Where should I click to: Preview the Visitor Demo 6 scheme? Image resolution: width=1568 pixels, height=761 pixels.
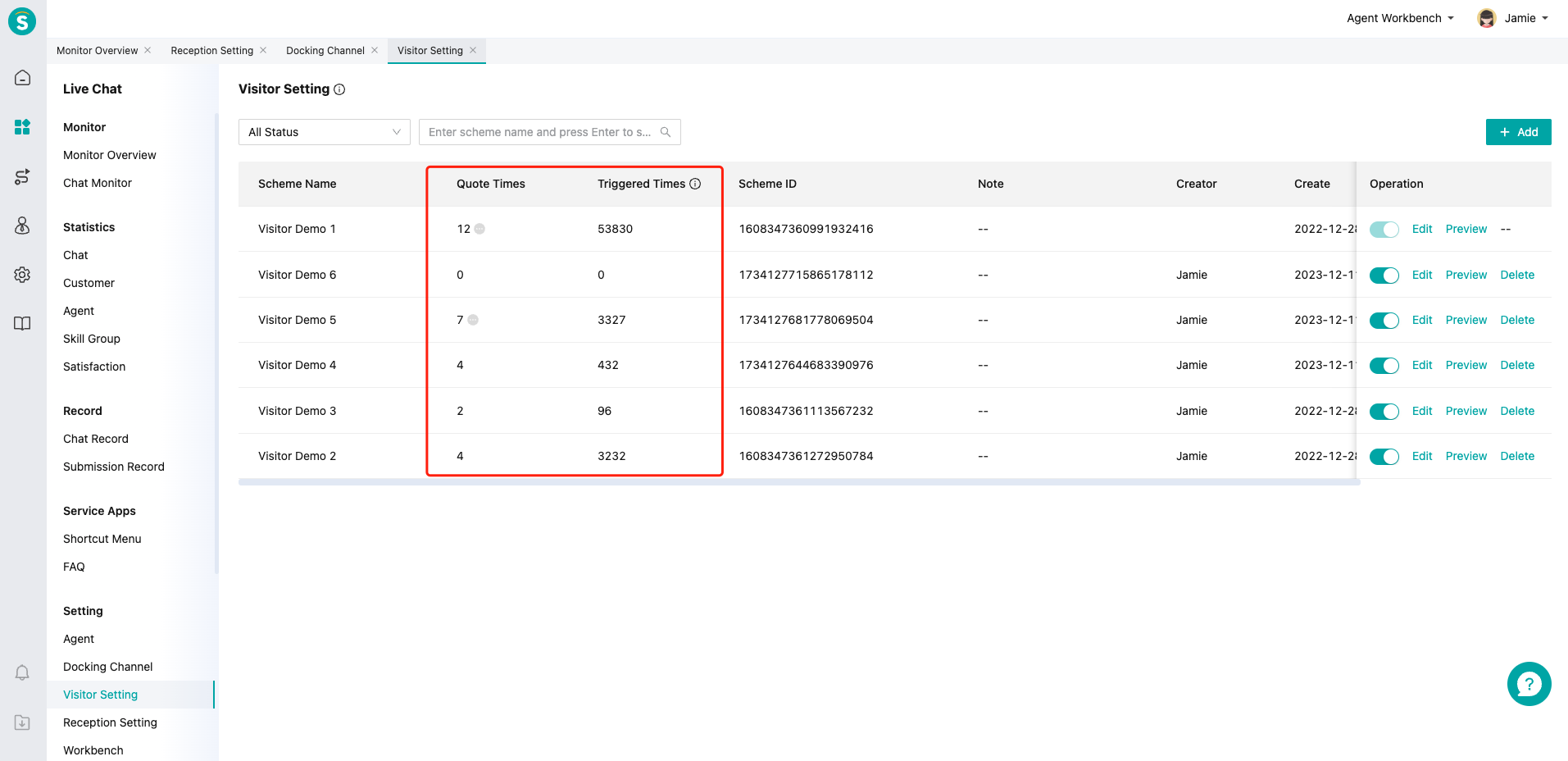[1466, 275]
